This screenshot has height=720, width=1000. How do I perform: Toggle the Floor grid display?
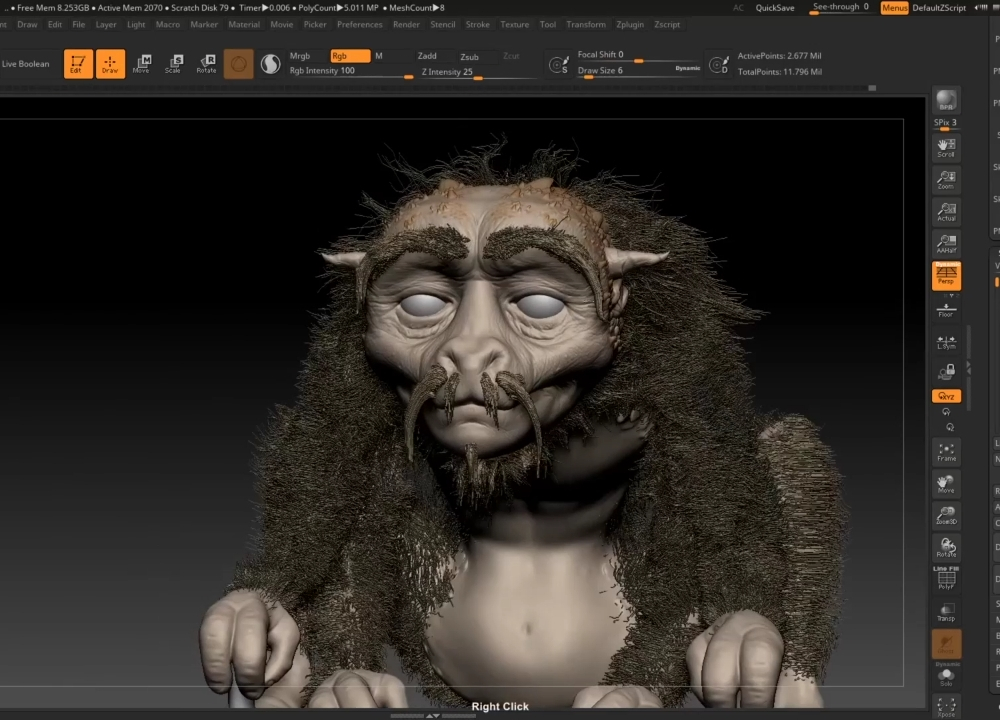pyautogui.click(x=946, y=309)
